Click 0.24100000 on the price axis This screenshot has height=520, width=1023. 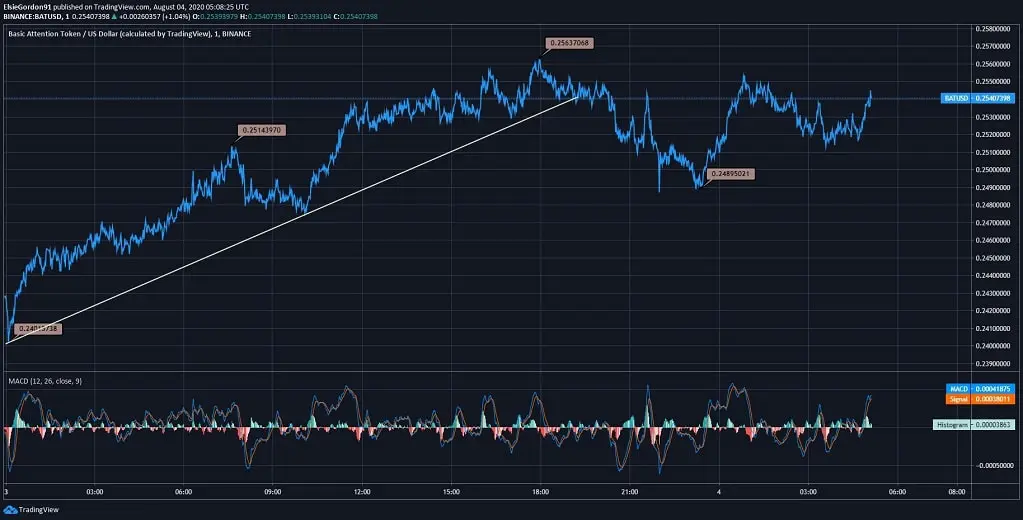point(993,328)
